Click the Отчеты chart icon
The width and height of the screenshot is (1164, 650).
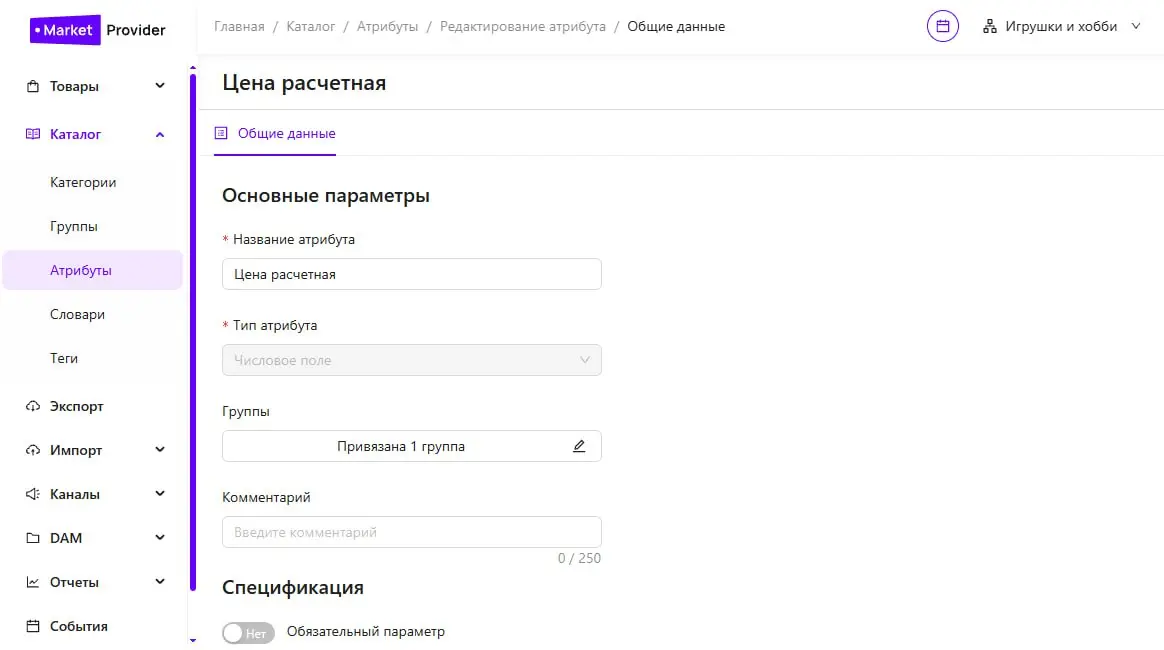(33, 582)
